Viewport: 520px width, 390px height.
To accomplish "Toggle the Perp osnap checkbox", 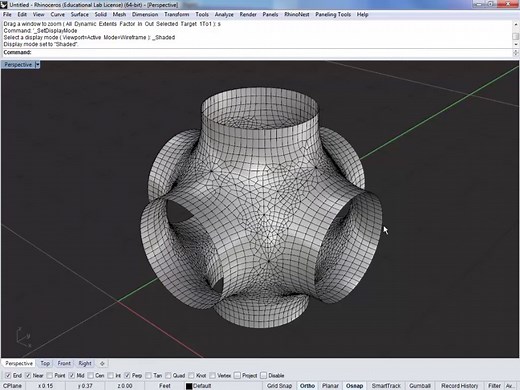I will click(x=127, y=376).
